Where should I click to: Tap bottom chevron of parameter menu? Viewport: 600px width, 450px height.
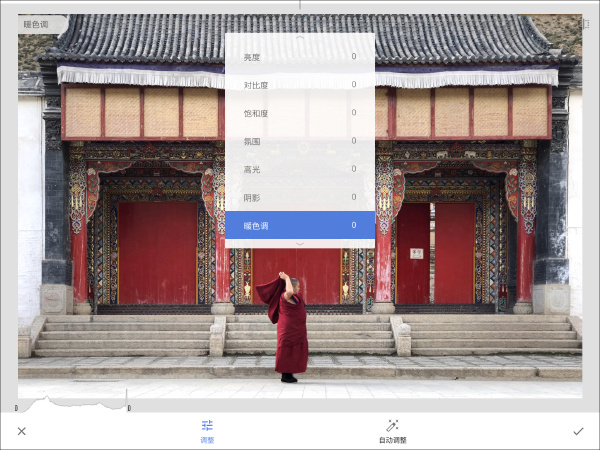[x=300, y=243]
